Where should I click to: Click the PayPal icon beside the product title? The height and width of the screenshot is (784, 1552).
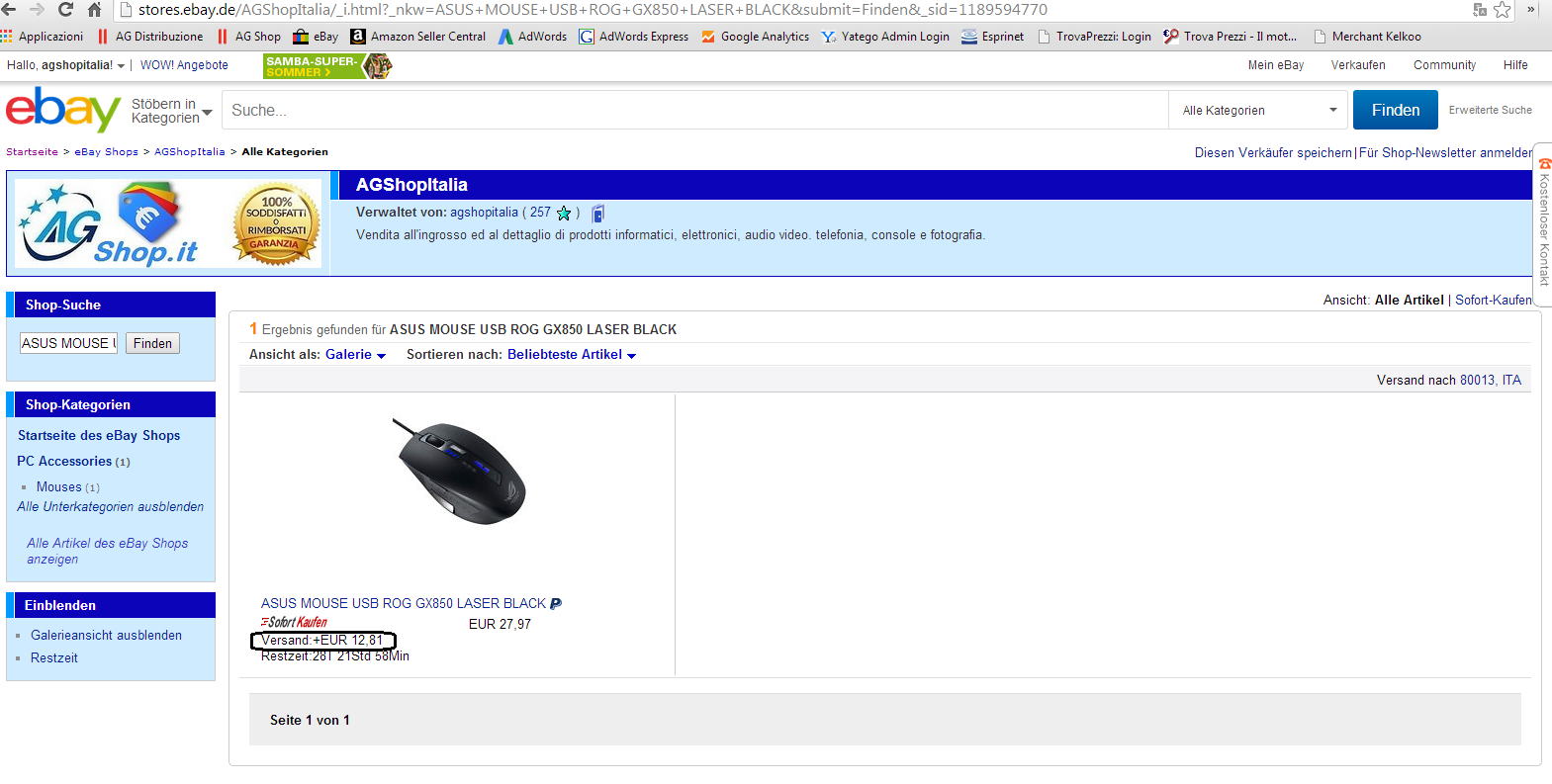pyautogui.click(x=556, y=603)
